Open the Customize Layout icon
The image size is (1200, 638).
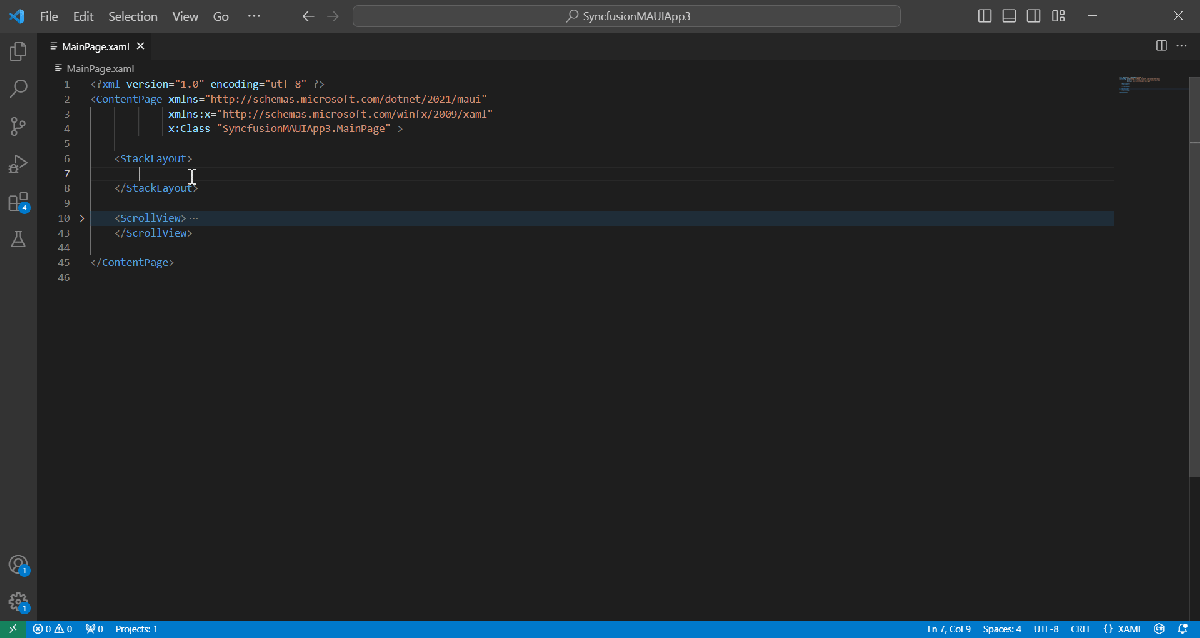1057,16
